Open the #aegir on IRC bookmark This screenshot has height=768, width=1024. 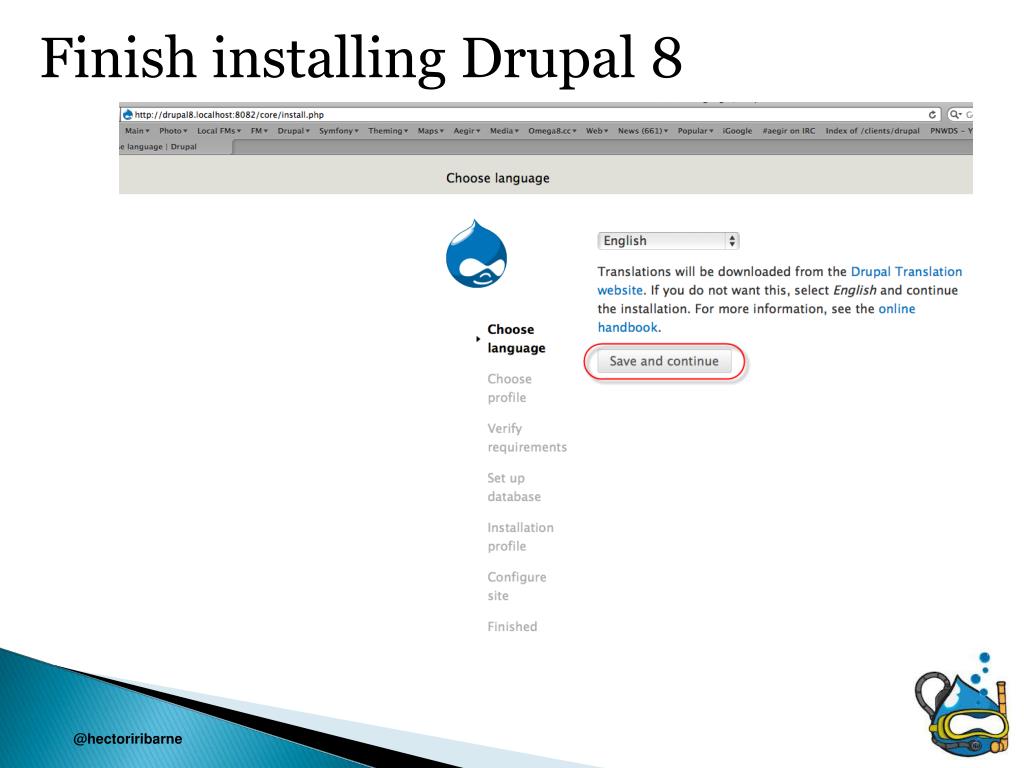point(788,131)
